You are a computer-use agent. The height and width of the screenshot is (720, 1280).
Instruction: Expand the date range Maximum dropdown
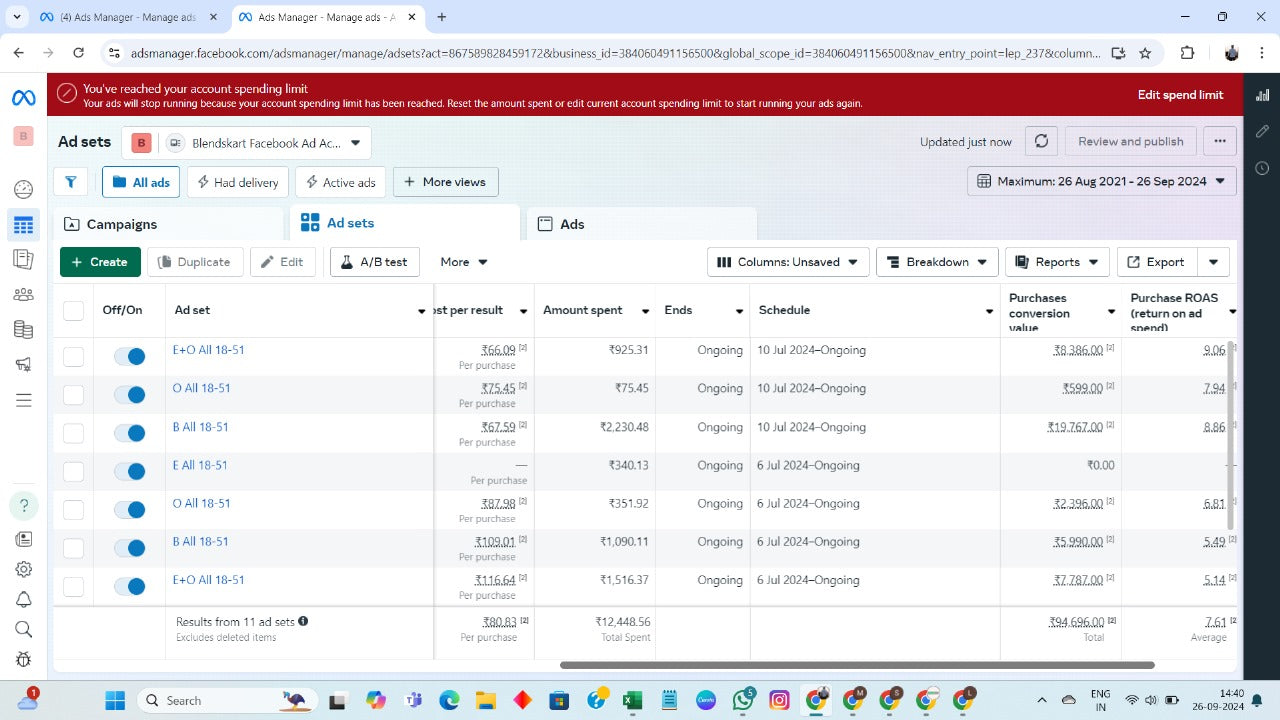[x=1102, y=182]
